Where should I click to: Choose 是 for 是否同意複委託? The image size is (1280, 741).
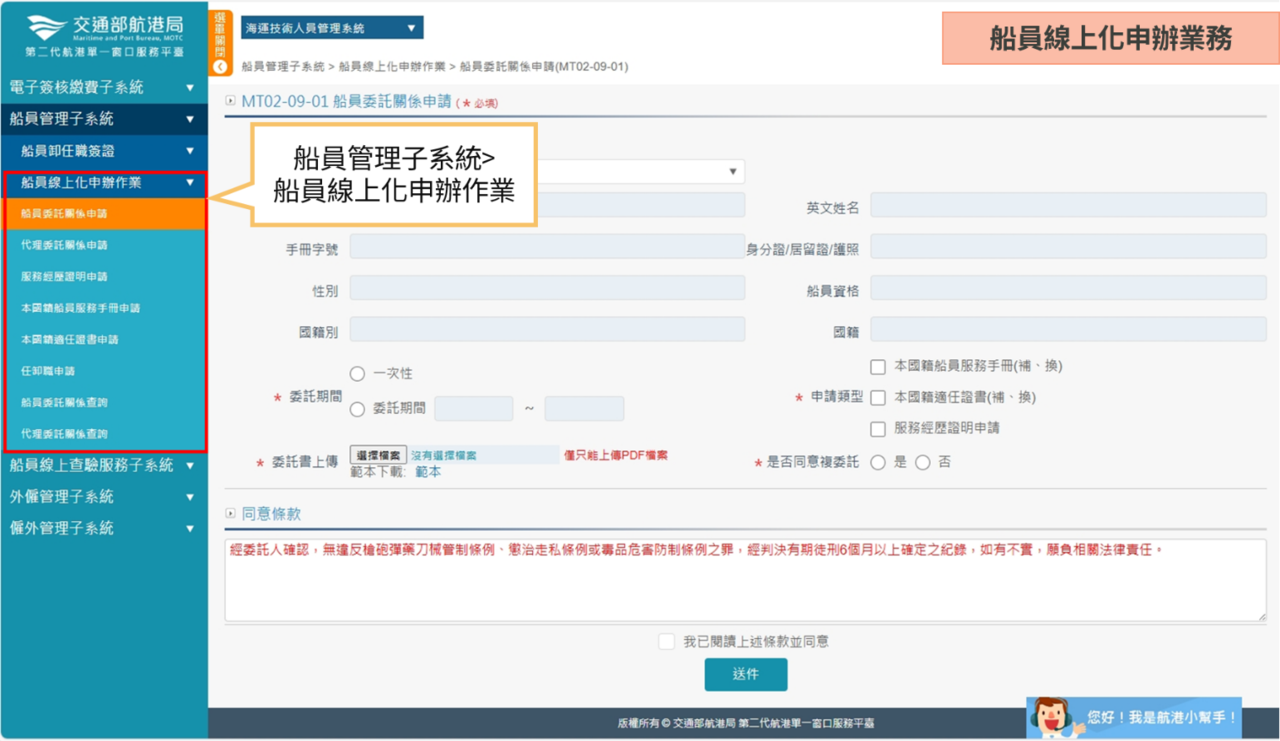[x=878, y=463]
